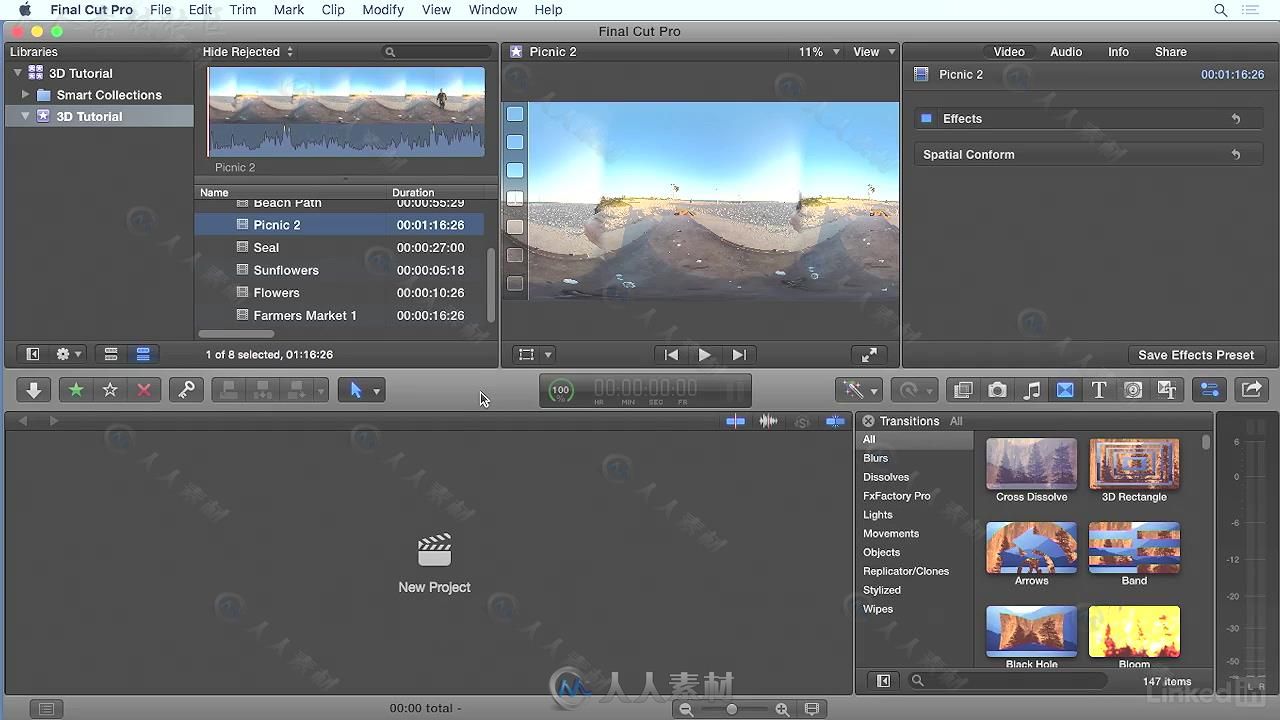Viewport: 1280px width, 720px height.
Task: Click the Share export arrow button
Action: (1251, 390)
